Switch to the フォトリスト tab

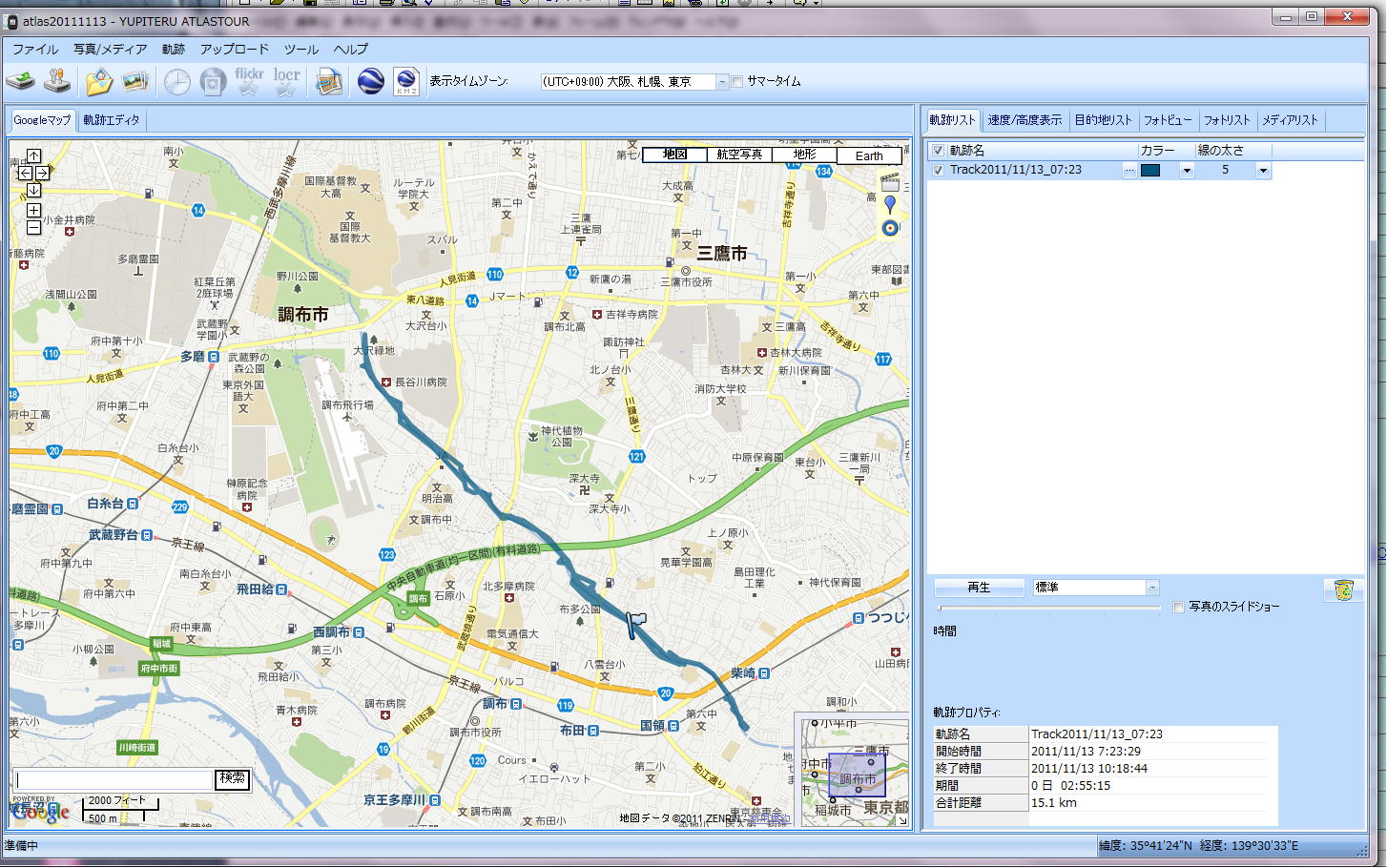pos(1227,120)
